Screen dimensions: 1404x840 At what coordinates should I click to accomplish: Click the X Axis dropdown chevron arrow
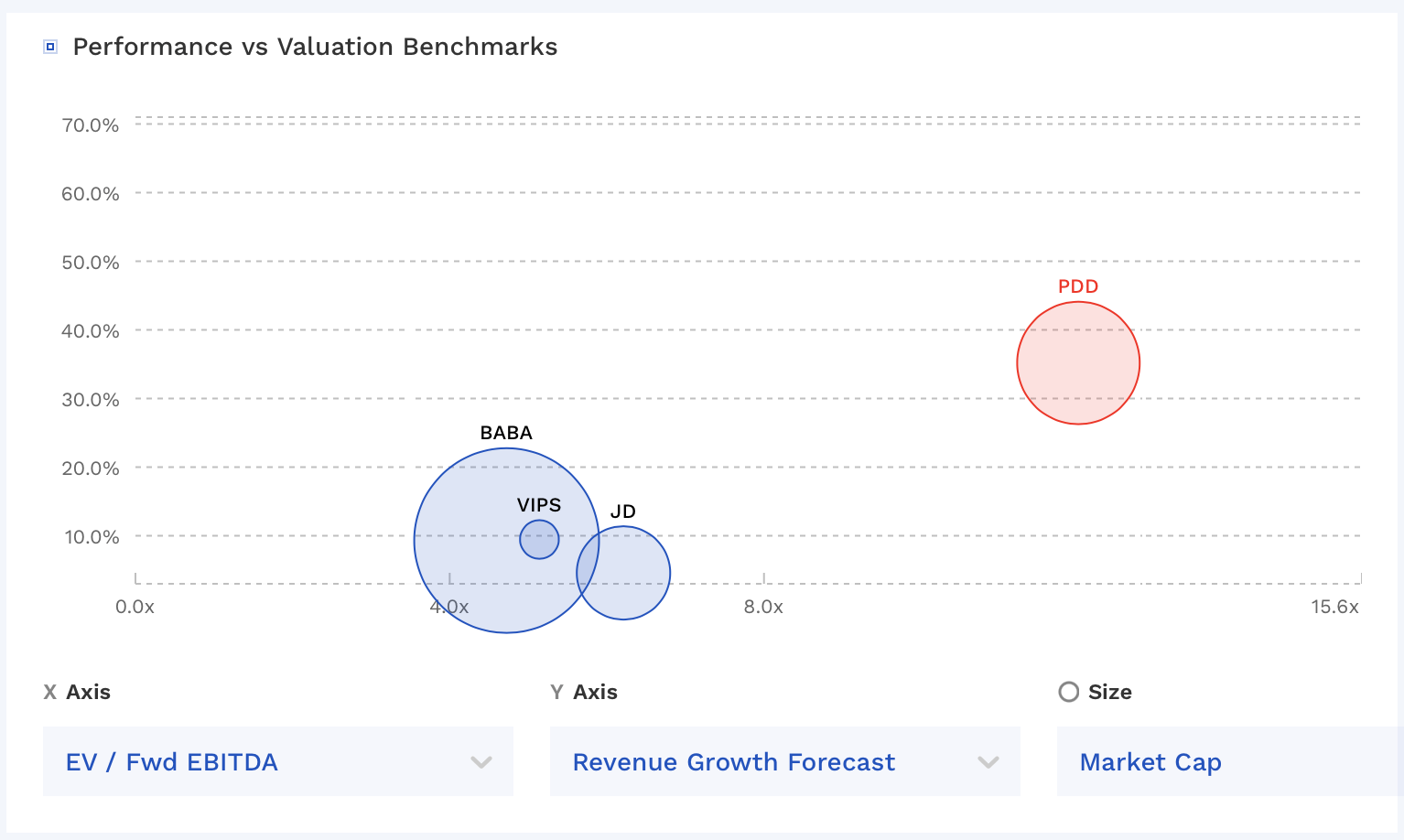(481, 762)
